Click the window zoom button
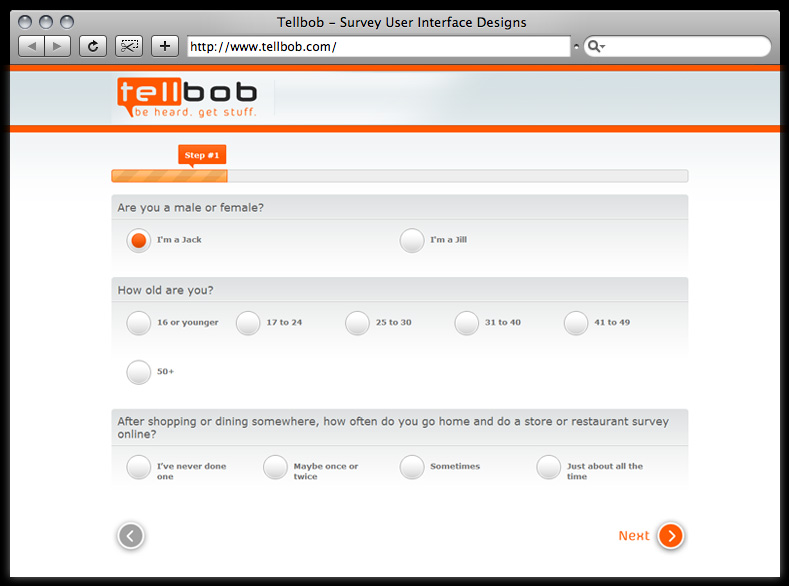 (67, 22)
